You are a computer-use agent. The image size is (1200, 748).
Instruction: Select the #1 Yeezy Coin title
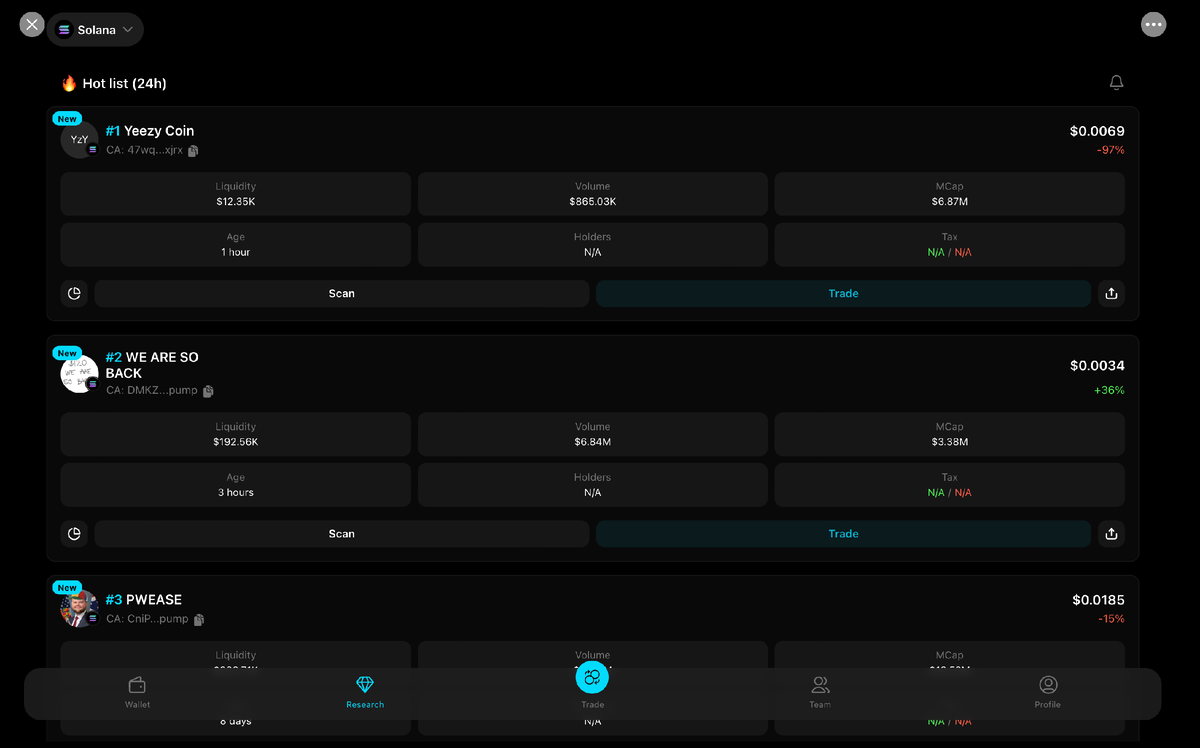150,131
